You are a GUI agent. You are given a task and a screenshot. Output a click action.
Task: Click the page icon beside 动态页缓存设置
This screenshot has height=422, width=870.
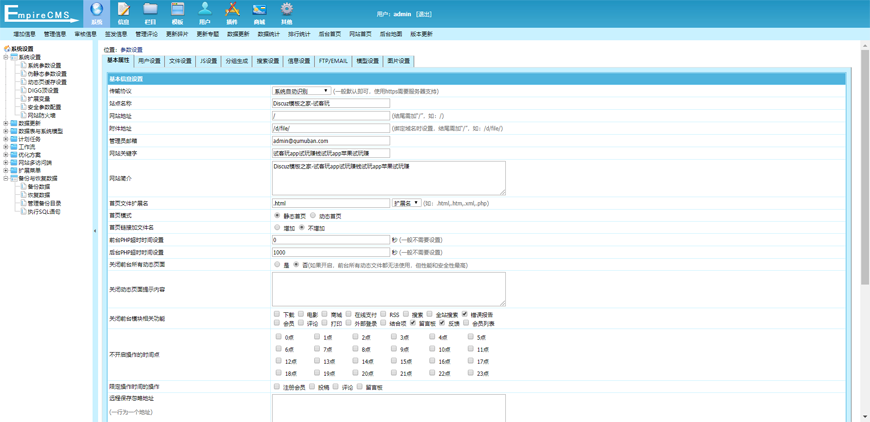point(23,82)
